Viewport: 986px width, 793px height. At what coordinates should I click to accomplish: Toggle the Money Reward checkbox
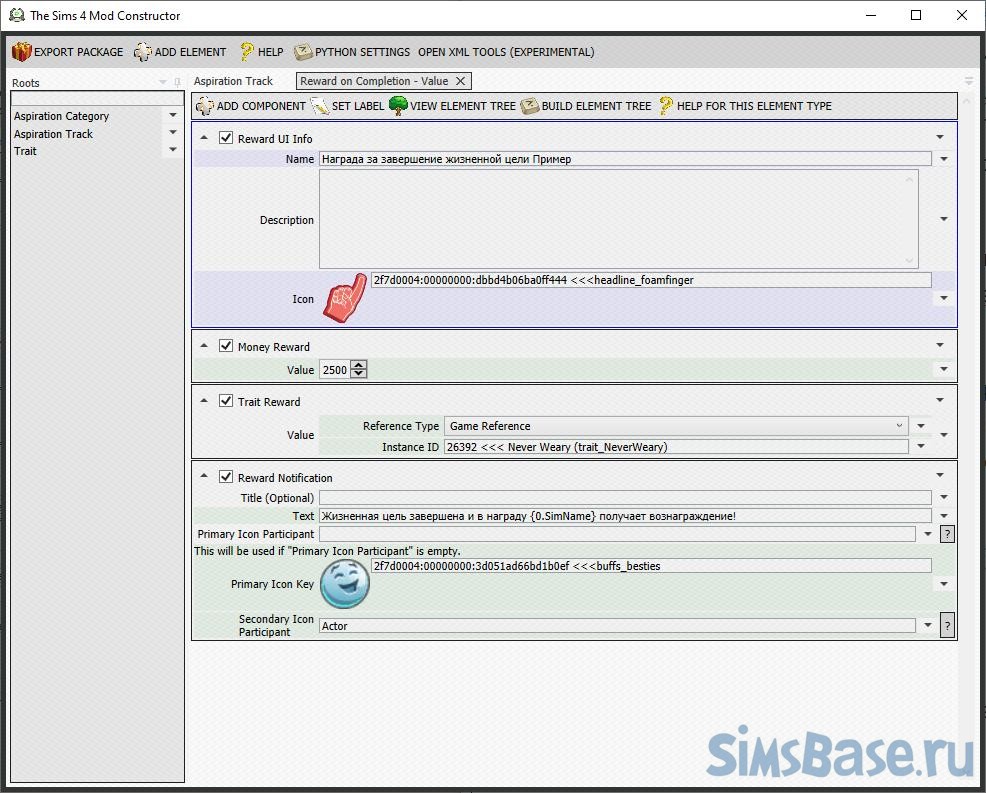pos(226,347)
